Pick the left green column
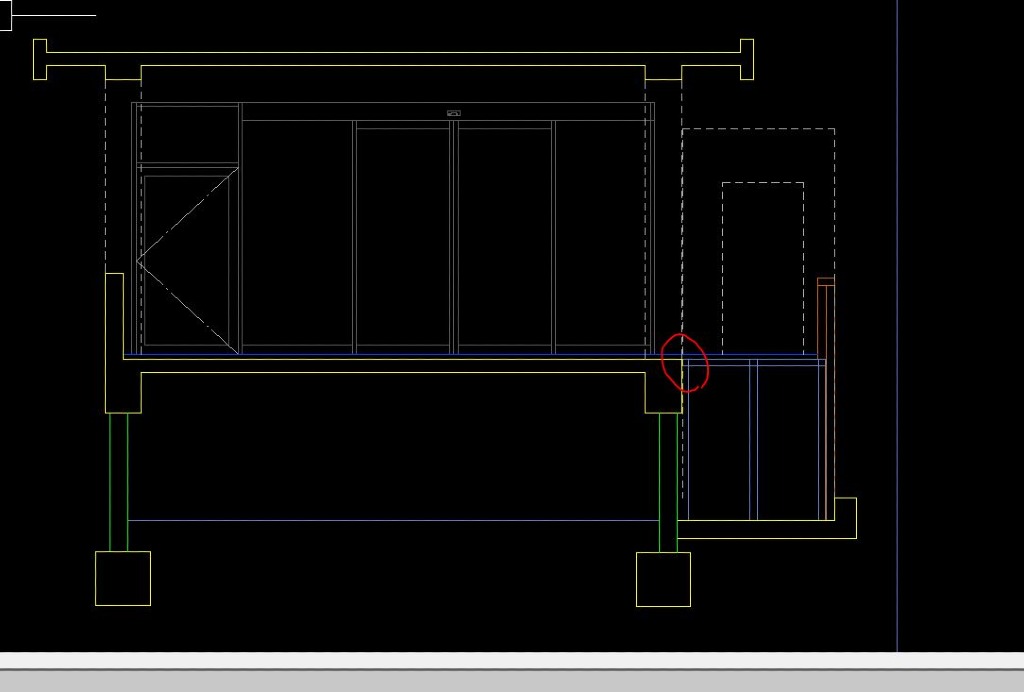 (119, 481)
